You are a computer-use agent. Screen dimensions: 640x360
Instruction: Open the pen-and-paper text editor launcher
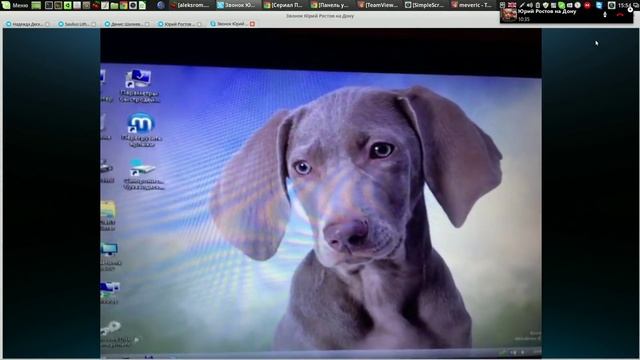[x=105, y=5]
